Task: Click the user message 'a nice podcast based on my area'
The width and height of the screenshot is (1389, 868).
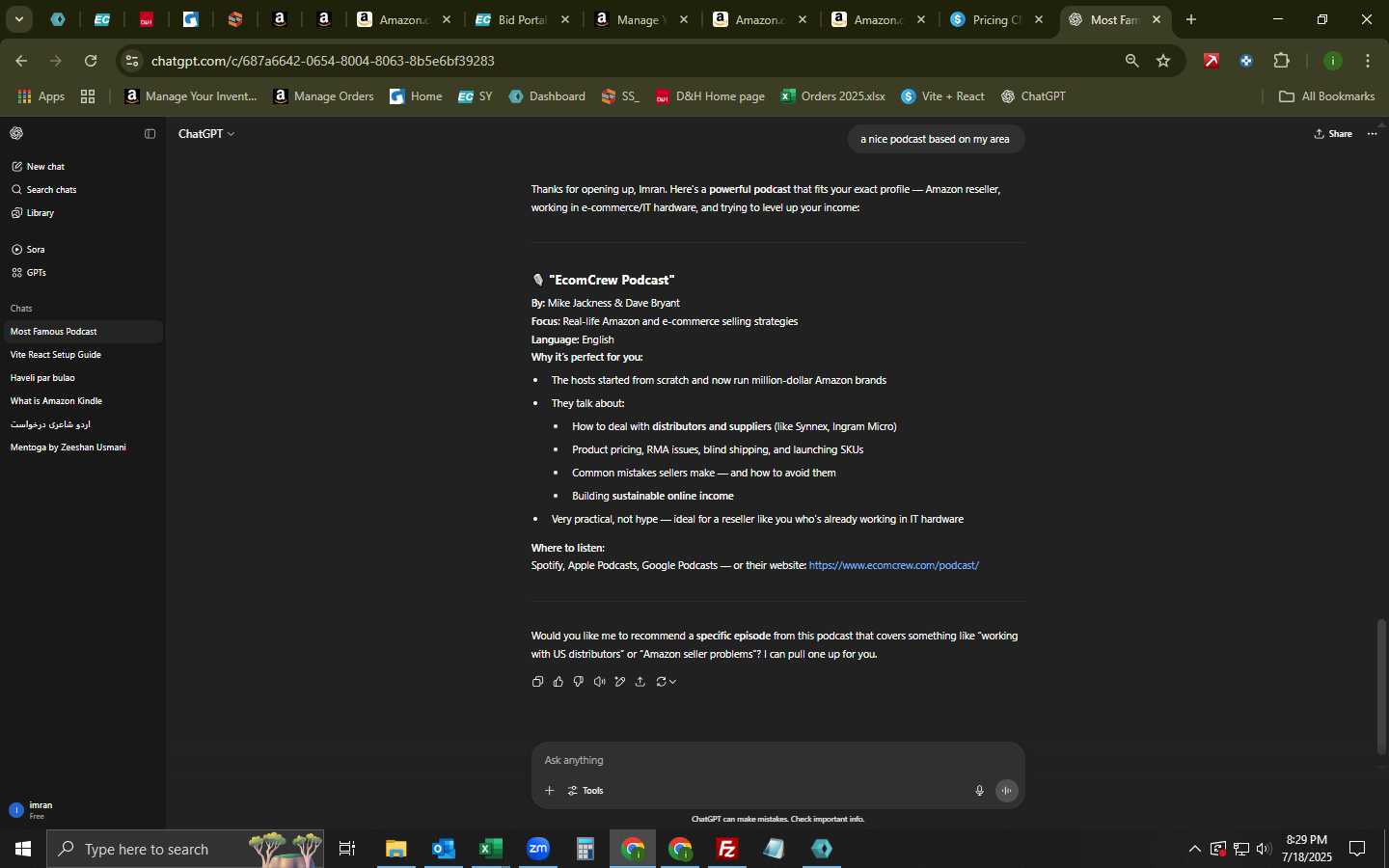Action: (x=935, y=139)
